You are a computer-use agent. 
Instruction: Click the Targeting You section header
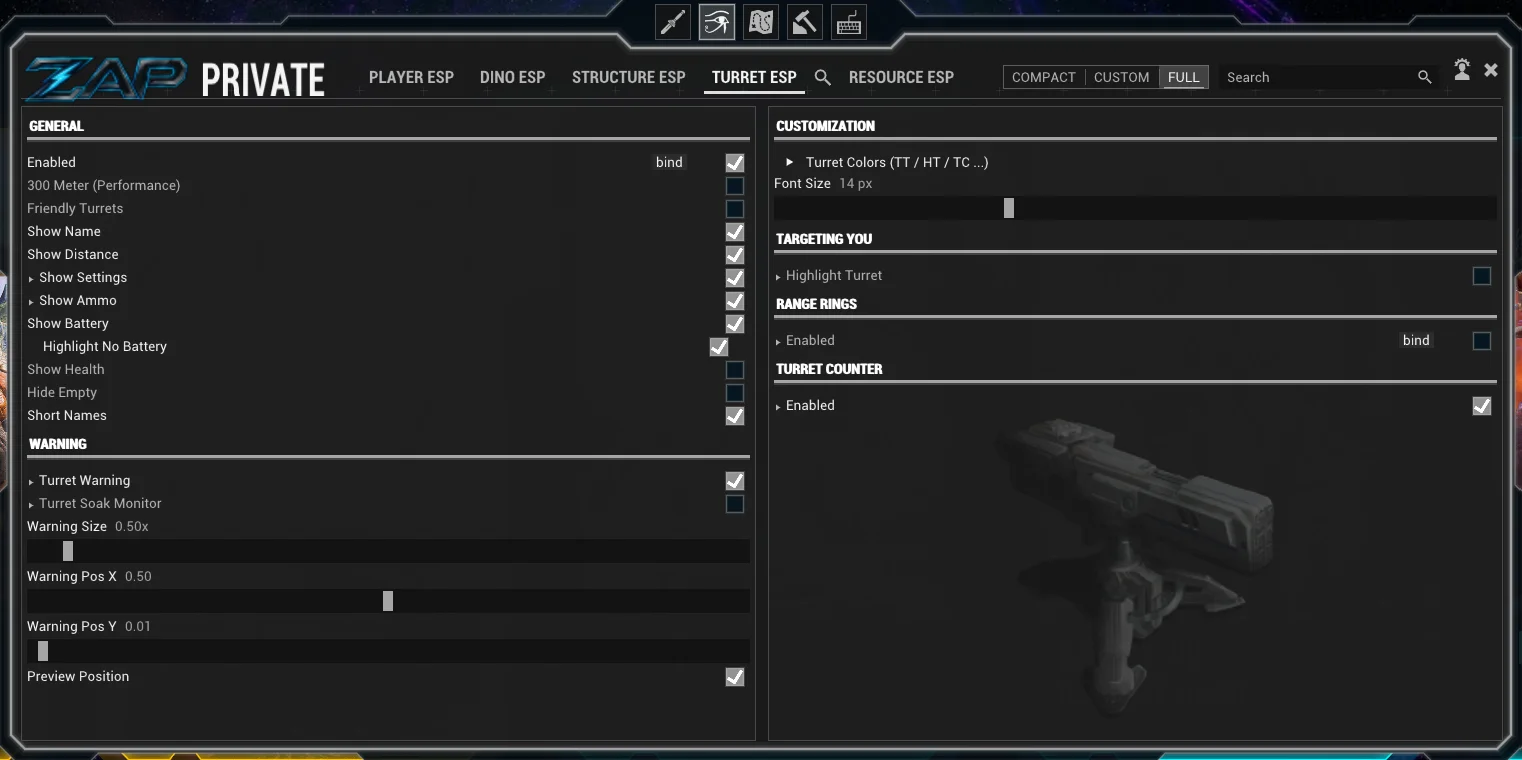824,239
